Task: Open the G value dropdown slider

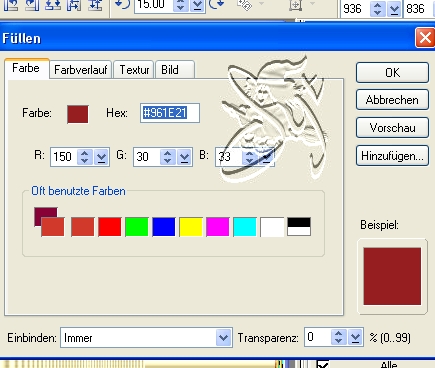Action: tap(184, 157)
